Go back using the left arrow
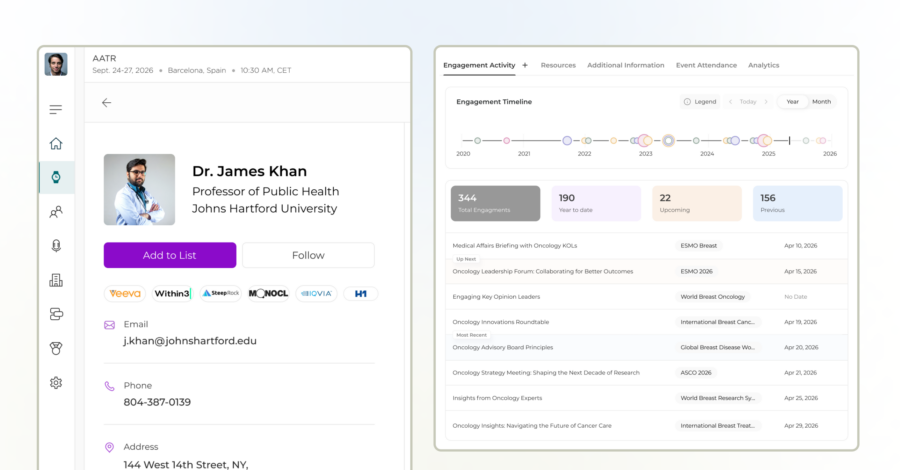Image resolution: width=900 pixels, height=470 pixels. coord(106,103)
